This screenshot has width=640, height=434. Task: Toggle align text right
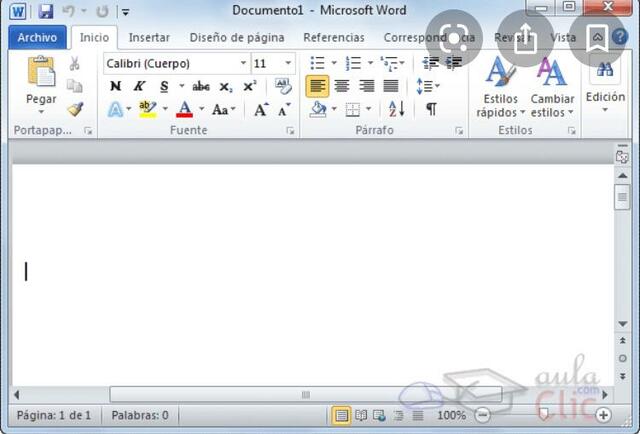367,86
